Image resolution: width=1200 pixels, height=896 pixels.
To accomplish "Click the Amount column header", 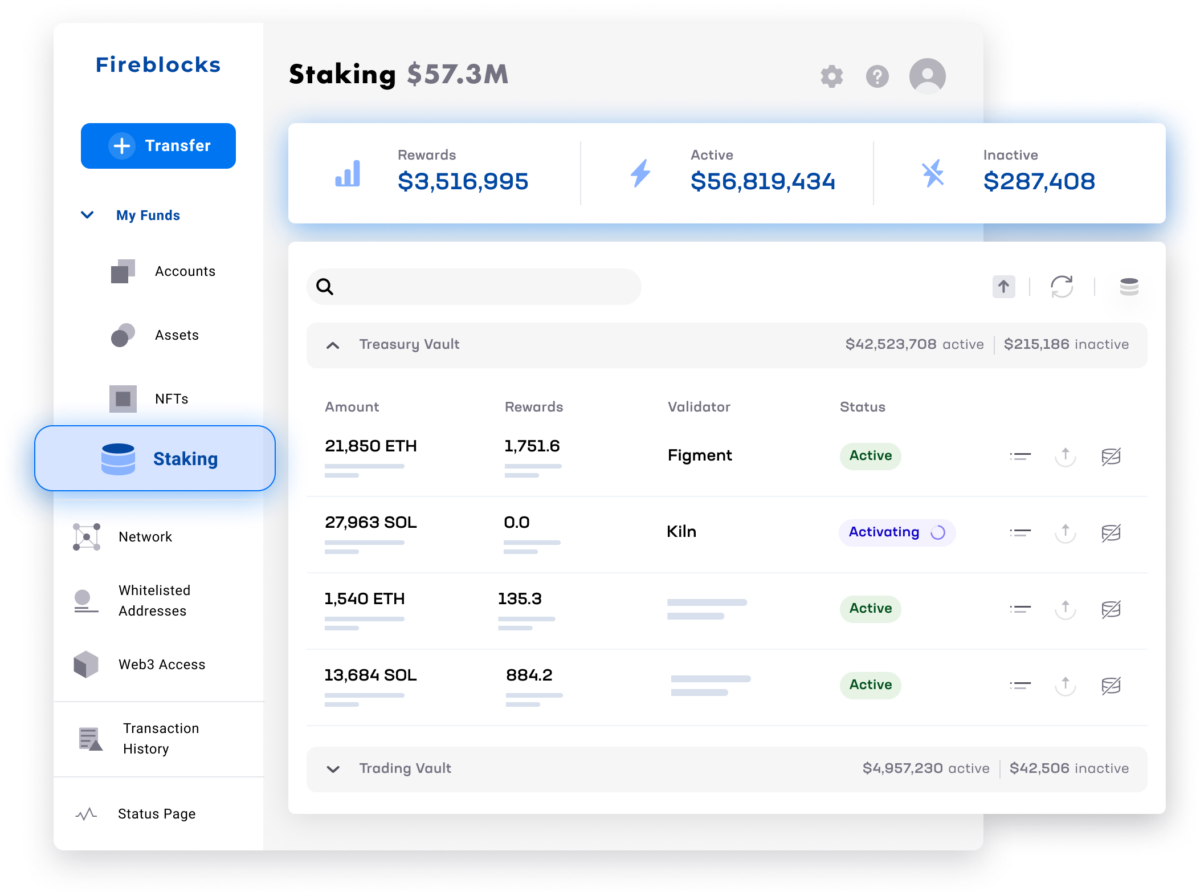I will [352, 407].
